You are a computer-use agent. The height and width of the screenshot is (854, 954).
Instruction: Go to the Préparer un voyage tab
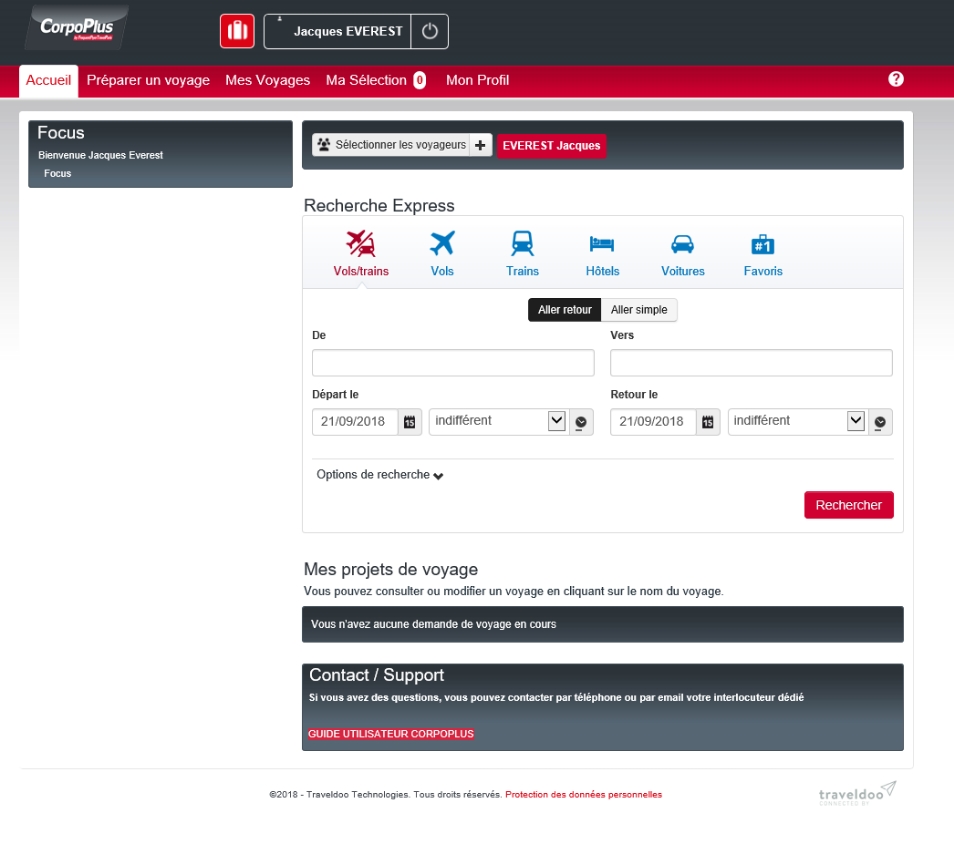click(x=148, y=80)
